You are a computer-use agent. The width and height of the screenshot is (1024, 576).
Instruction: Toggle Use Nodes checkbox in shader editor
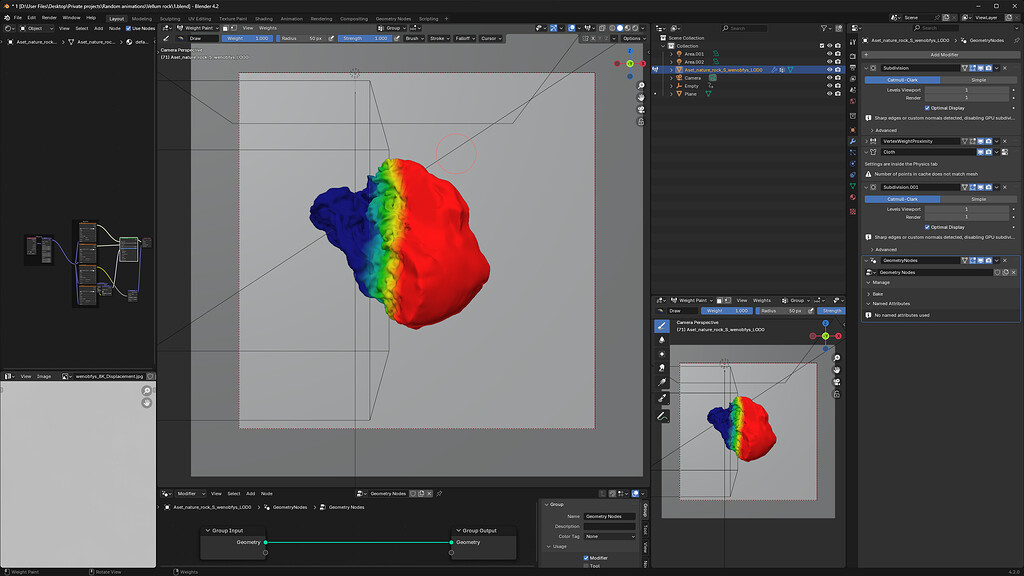pyautogui.click(x=128, y=28)
